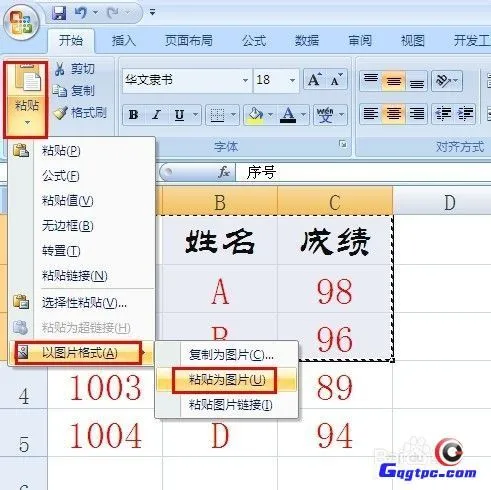The width and height of the screenshot is (491, 490).
Task: Toggle bold formatting
Action: 134,115
